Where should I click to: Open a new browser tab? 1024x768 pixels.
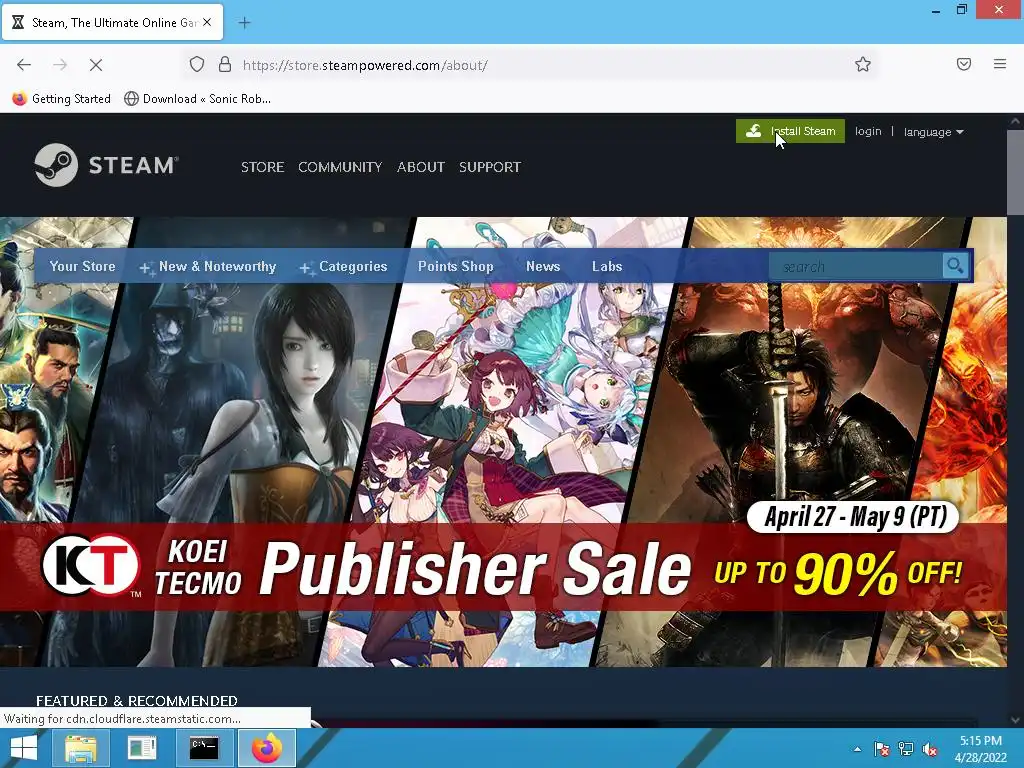click(244, 23)
